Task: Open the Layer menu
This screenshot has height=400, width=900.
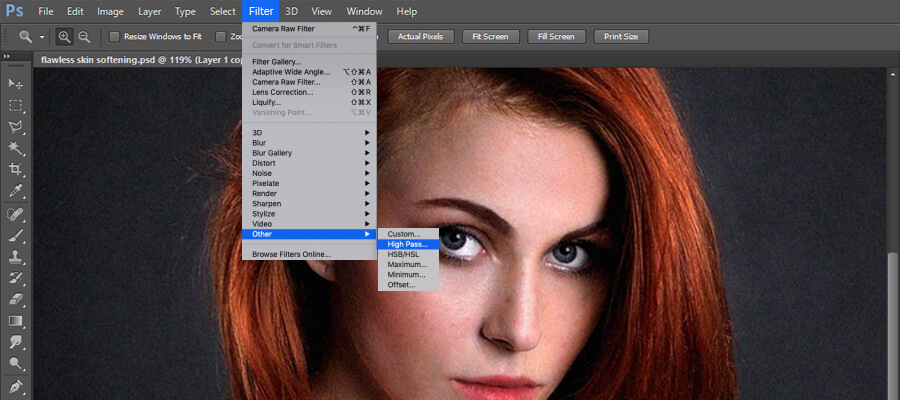Action: point(149,11)
